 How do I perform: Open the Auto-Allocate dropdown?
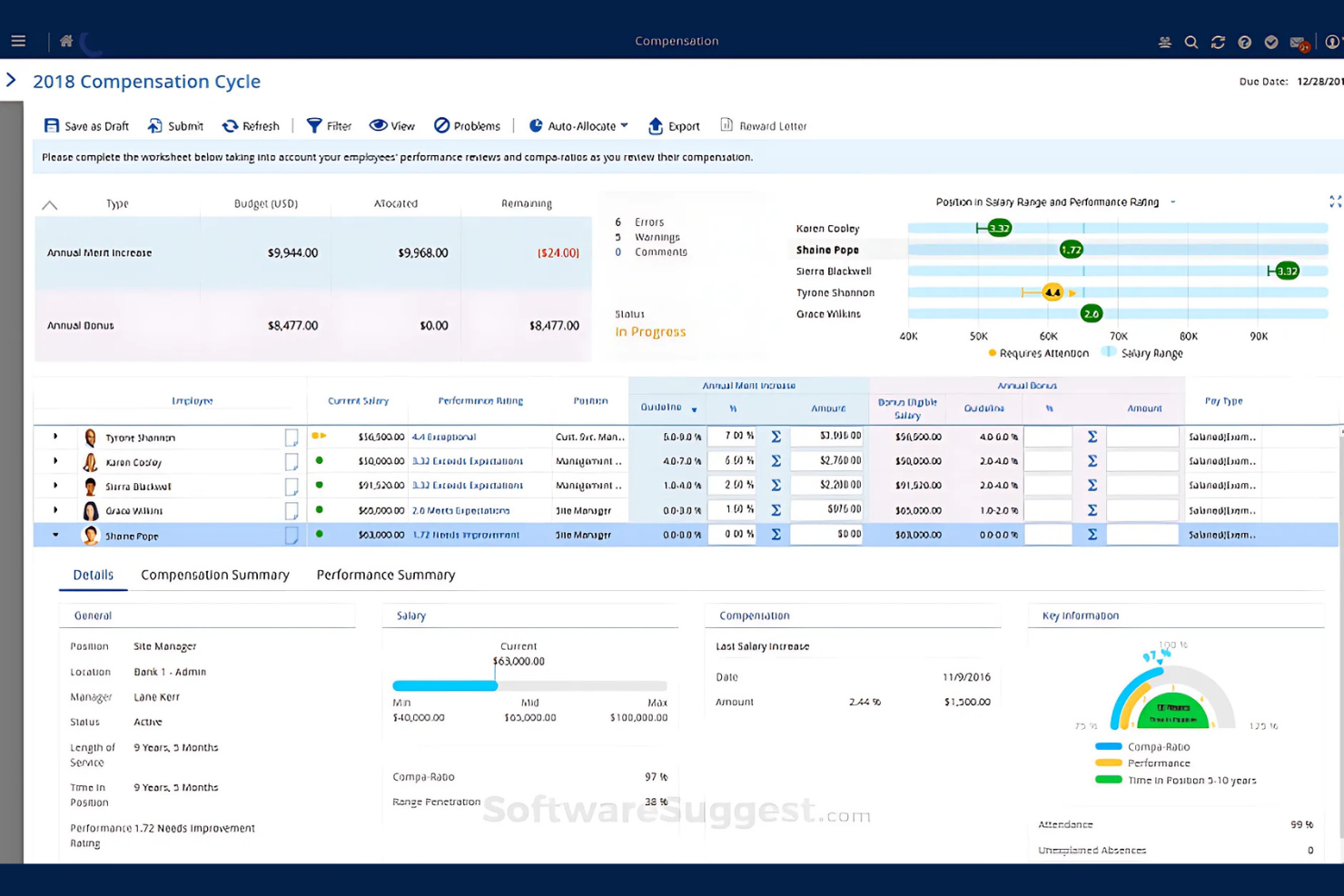(x=578, y=125)
